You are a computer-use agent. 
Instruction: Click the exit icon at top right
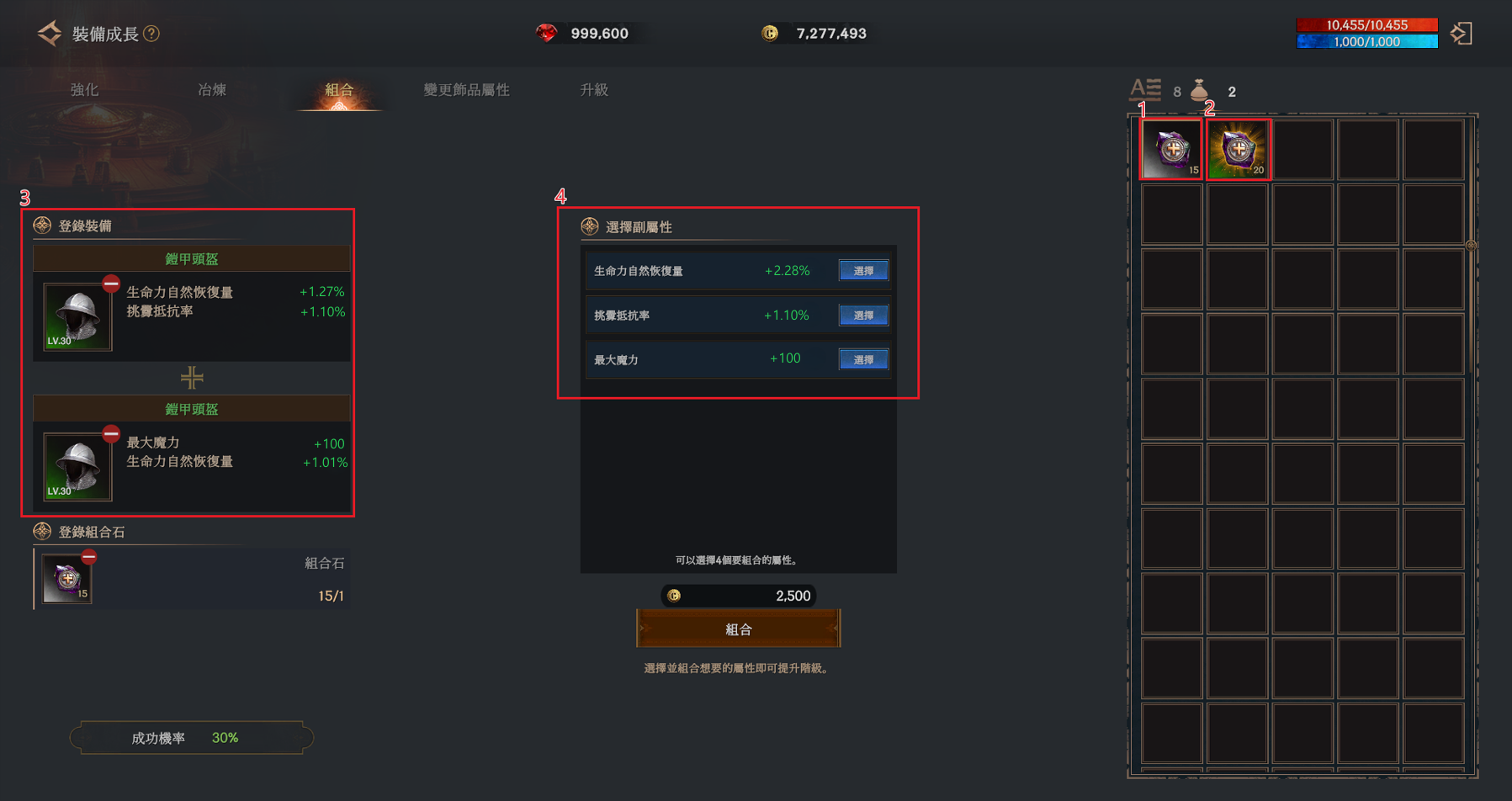(x=1462, y=34)
